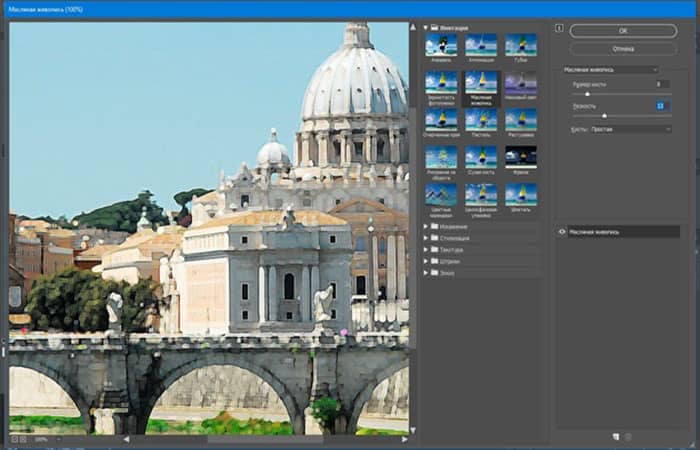
Task: Select the Зернистость фотопленки filter thumbnail
Action: tap(441, 82)
